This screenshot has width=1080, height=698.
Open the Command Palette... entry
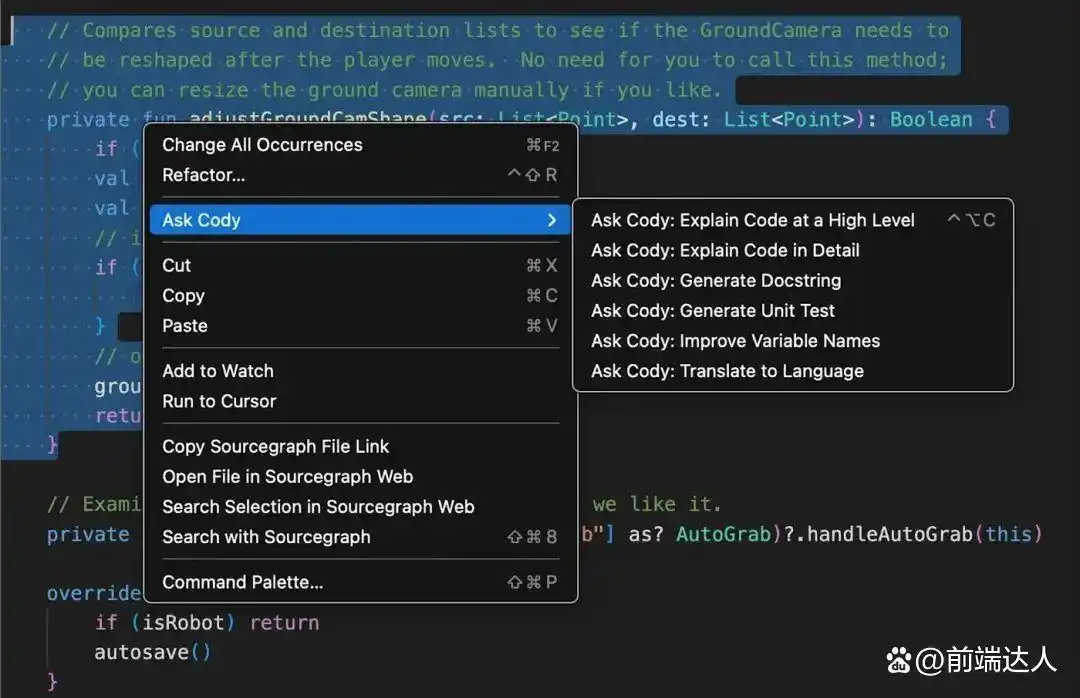(243, 582)
